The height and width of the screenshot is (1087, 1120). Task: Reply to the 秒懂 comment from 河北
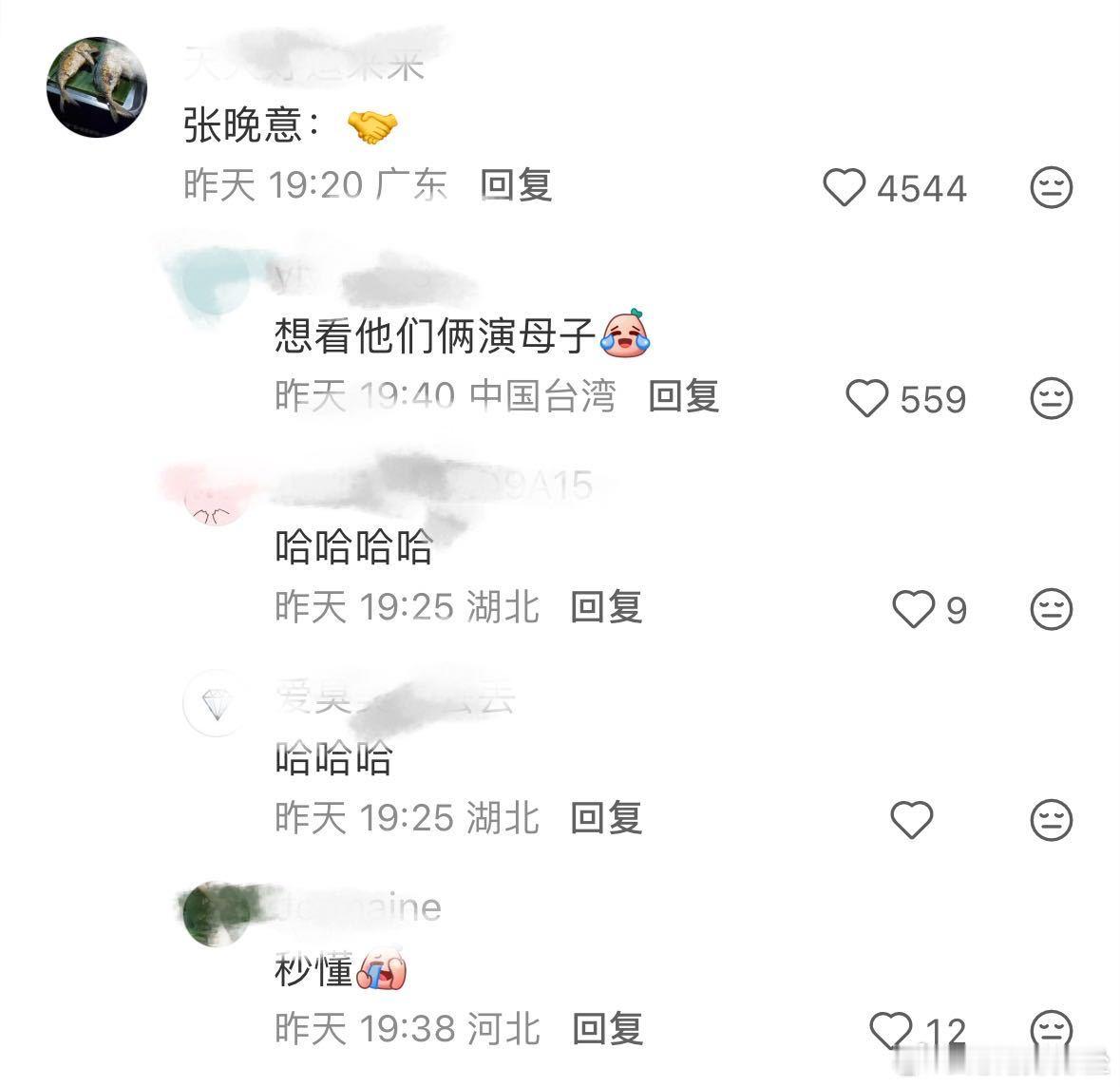coord(608,1028)
